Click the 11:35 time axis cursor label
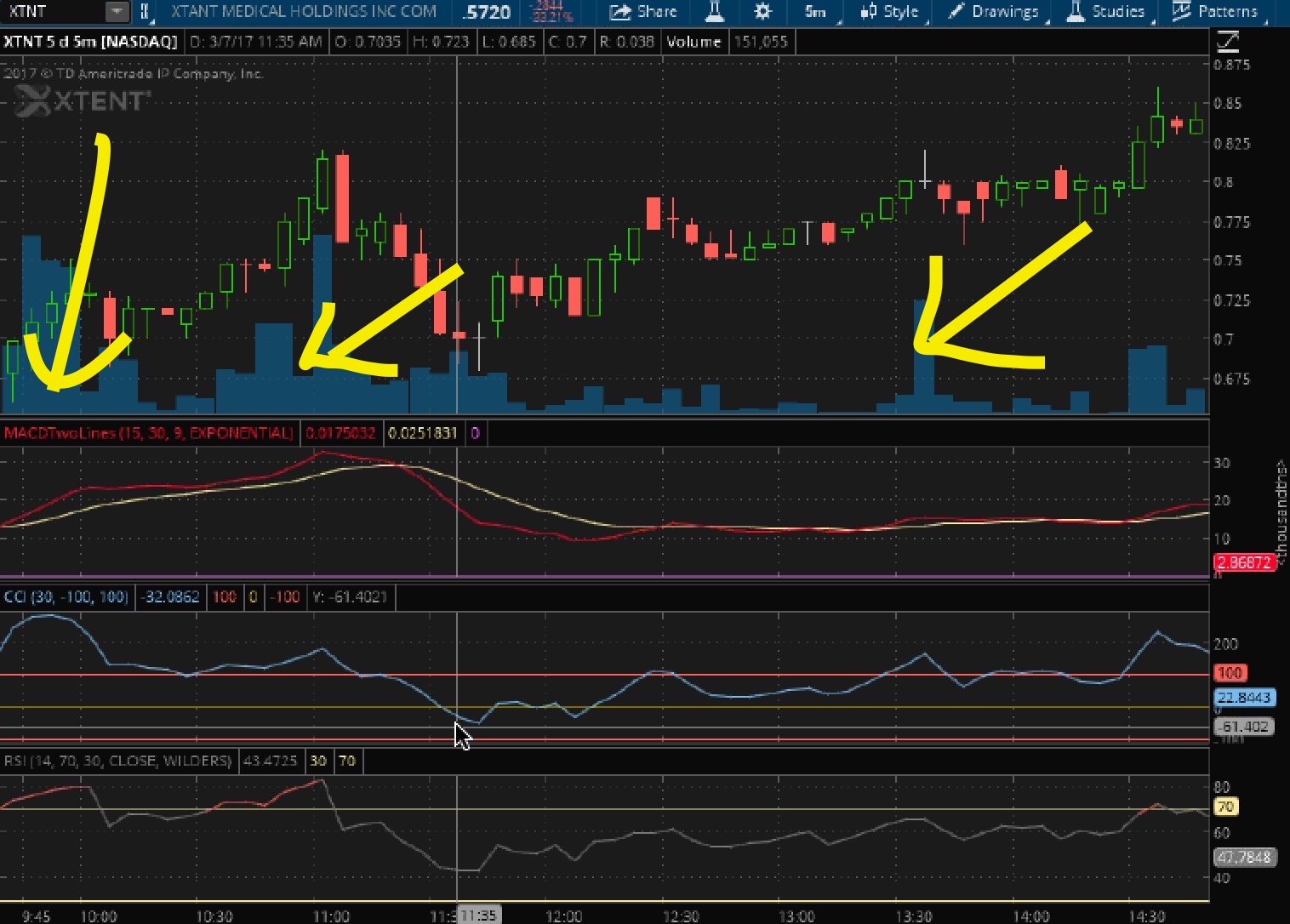The width and height of the screenshot is (1290, 924). pyautogui.click(x=477, y=915)
